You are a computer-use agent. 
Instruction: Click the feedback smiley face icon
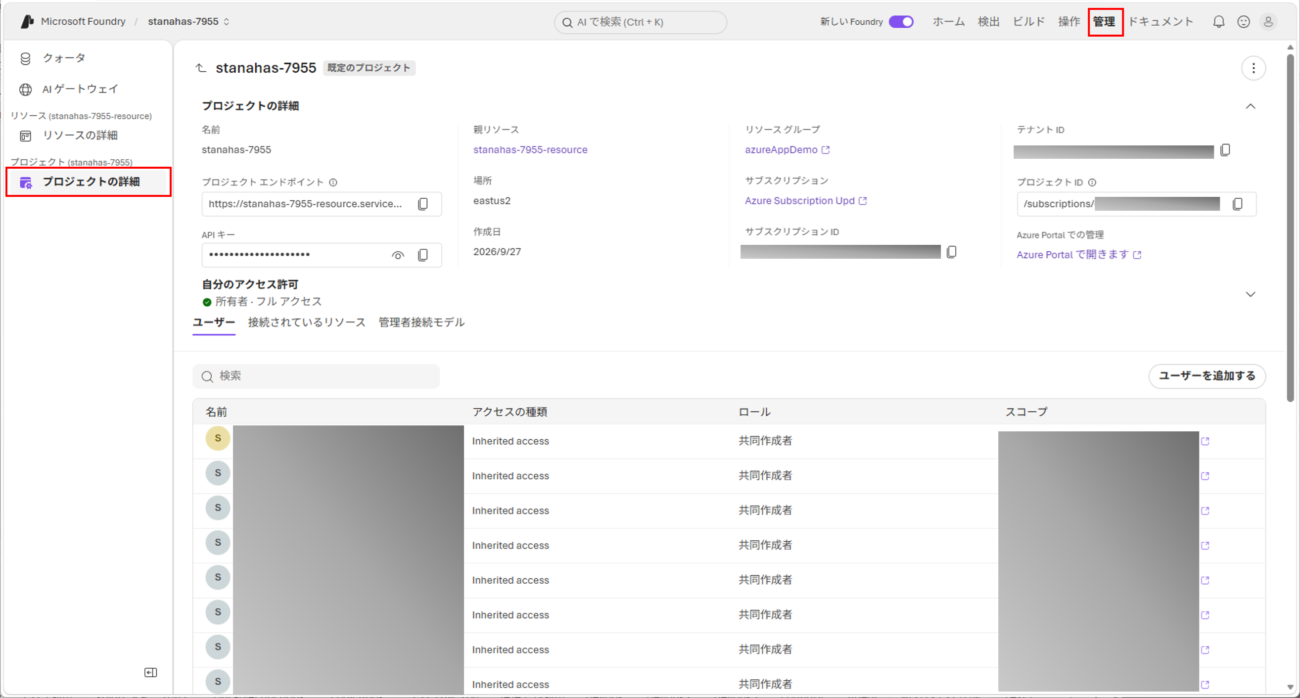tap(1244, 21)
